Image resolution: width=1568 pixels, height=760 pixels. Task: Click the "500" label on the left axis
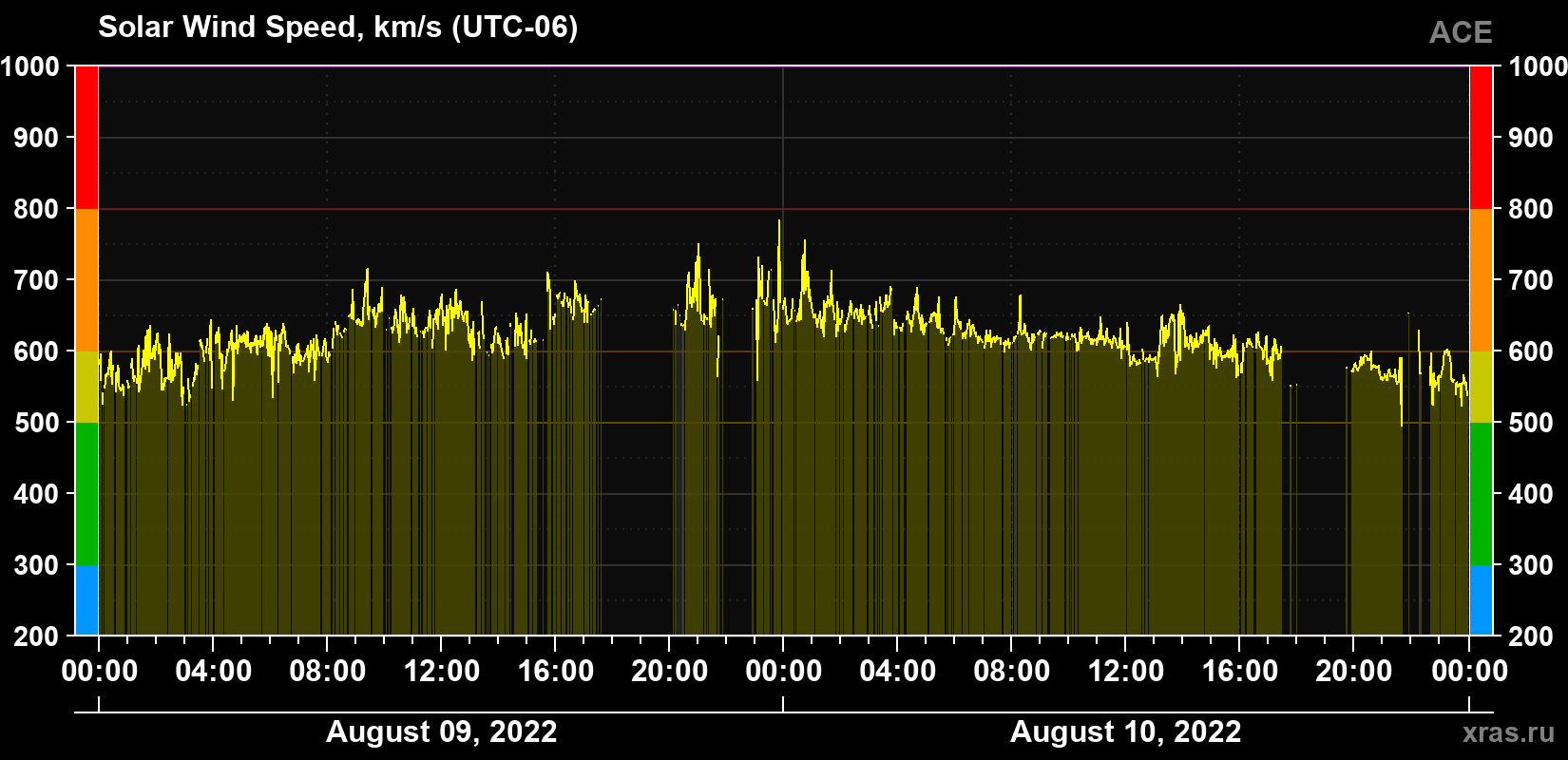pos(36,423)
